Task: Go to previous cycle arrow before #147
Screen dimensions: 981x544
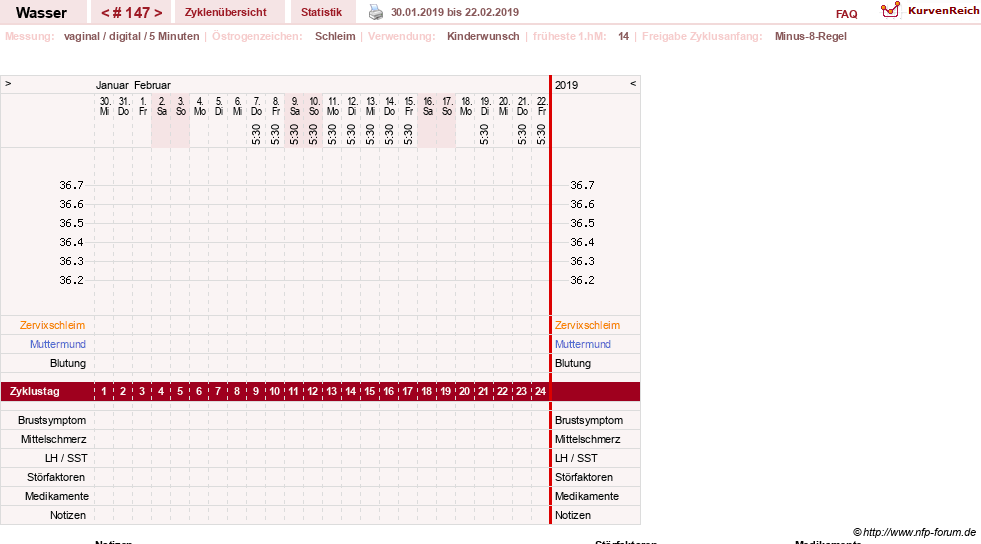Action: click(x=105, y=13)
